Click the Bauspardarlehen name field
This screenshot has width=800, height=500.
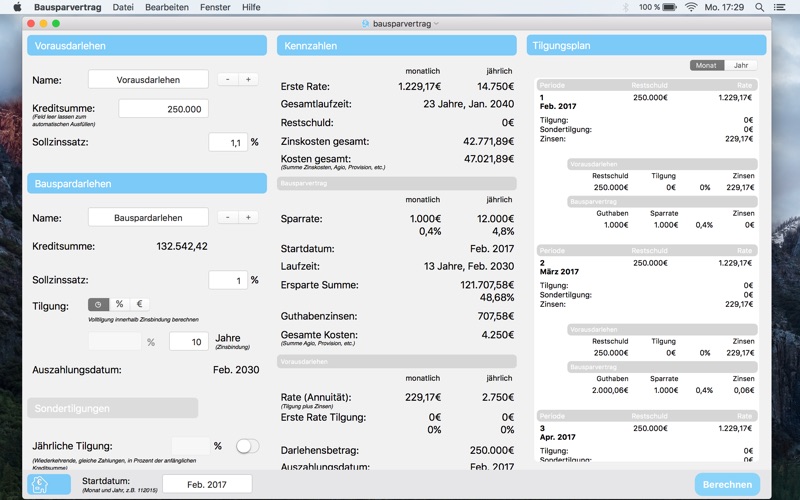pyautogui.click(x=148, y=217)
